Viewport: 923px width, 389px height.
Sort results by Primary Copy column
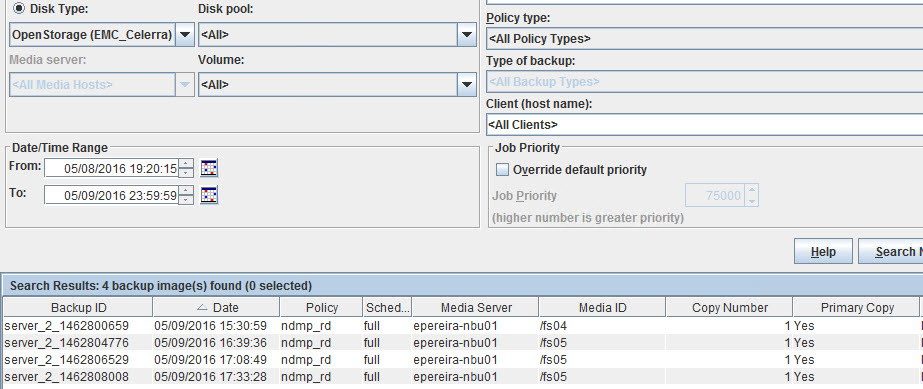click(x=856, y=307)
